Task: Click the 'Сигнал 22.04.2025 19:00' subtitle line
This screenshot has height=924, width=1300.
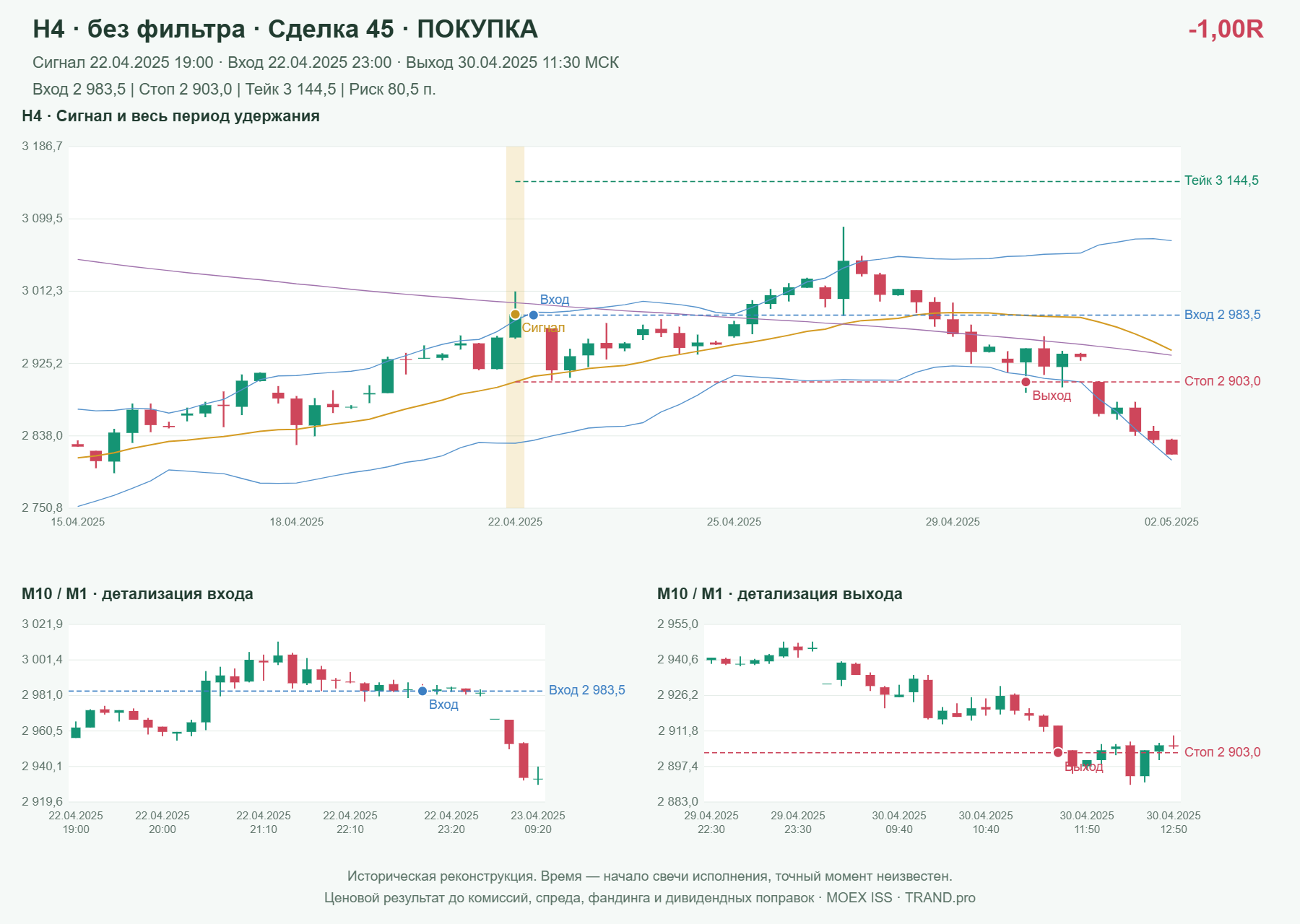Action: click(326, 63)
